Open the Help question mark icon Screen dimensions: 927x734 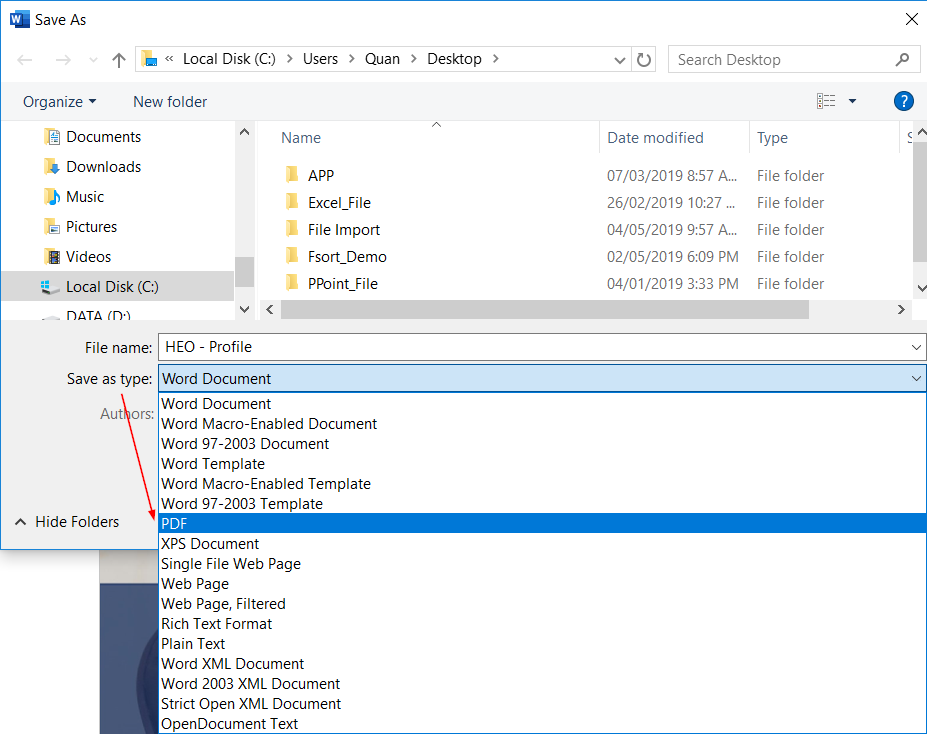903,101
